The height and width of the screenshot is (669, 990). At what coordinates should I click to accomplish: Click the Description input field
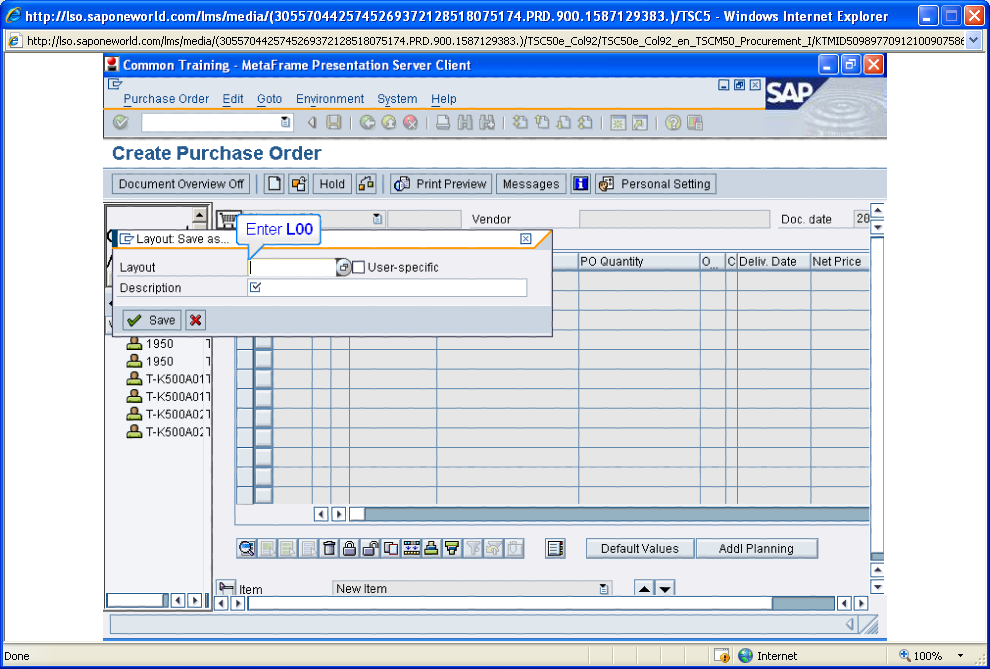(x=387, y=288)
